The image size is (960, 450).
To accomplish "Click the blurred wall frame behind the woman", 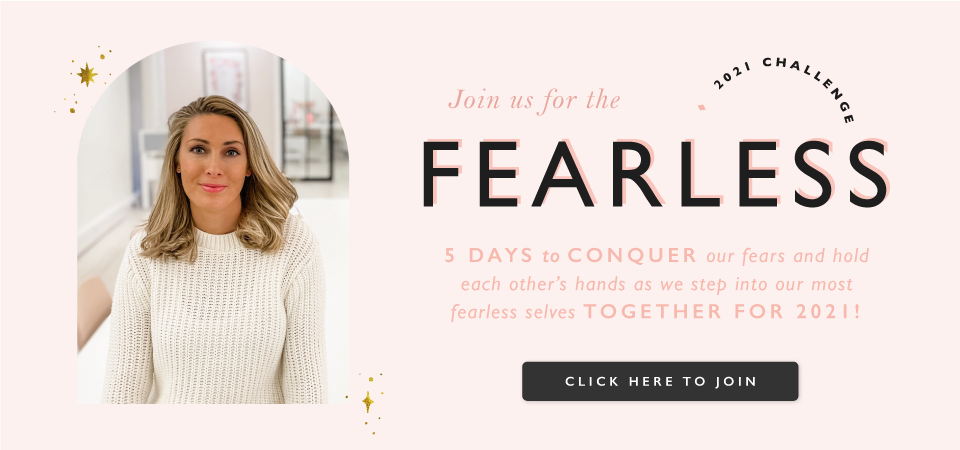I will 225,77.
